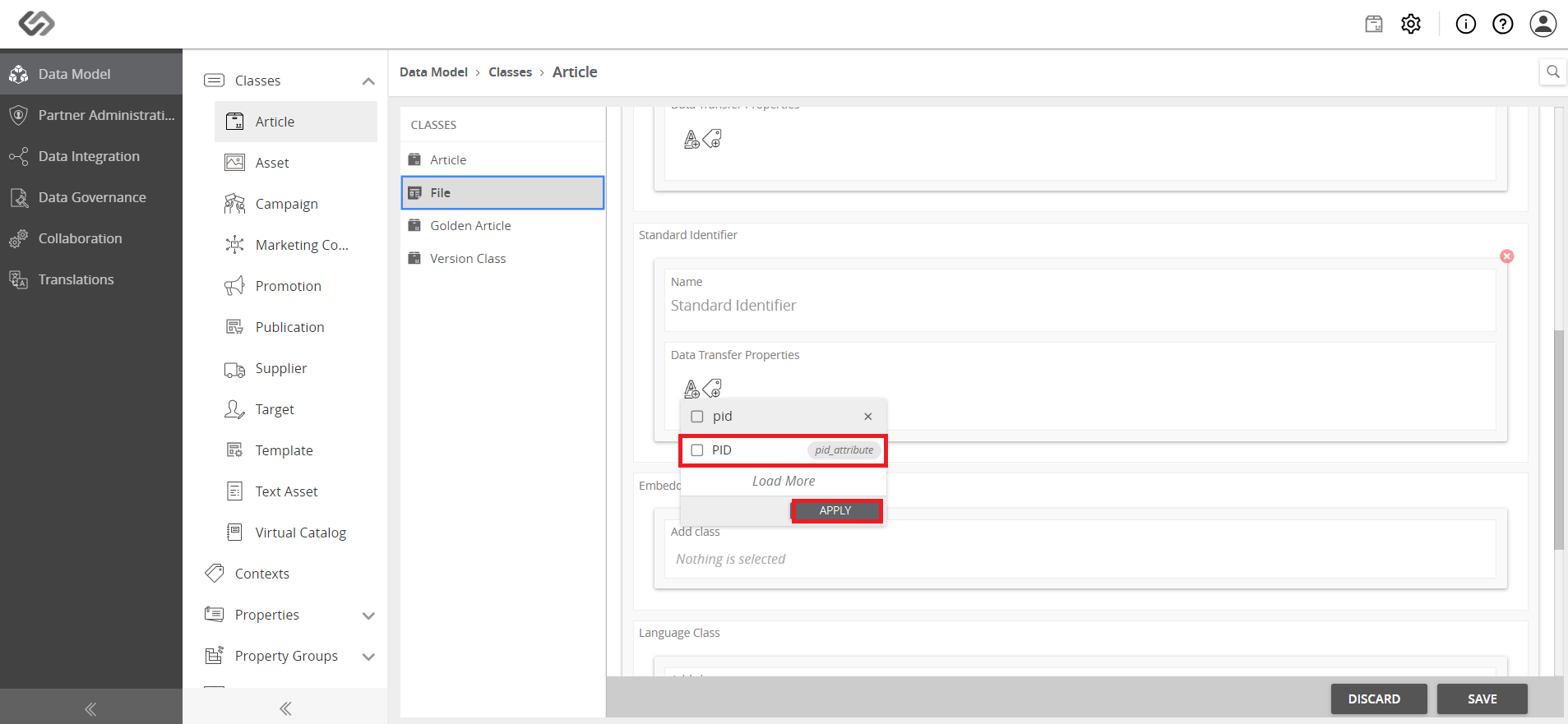Collapse the Classes group chevron

pos(368,81)
